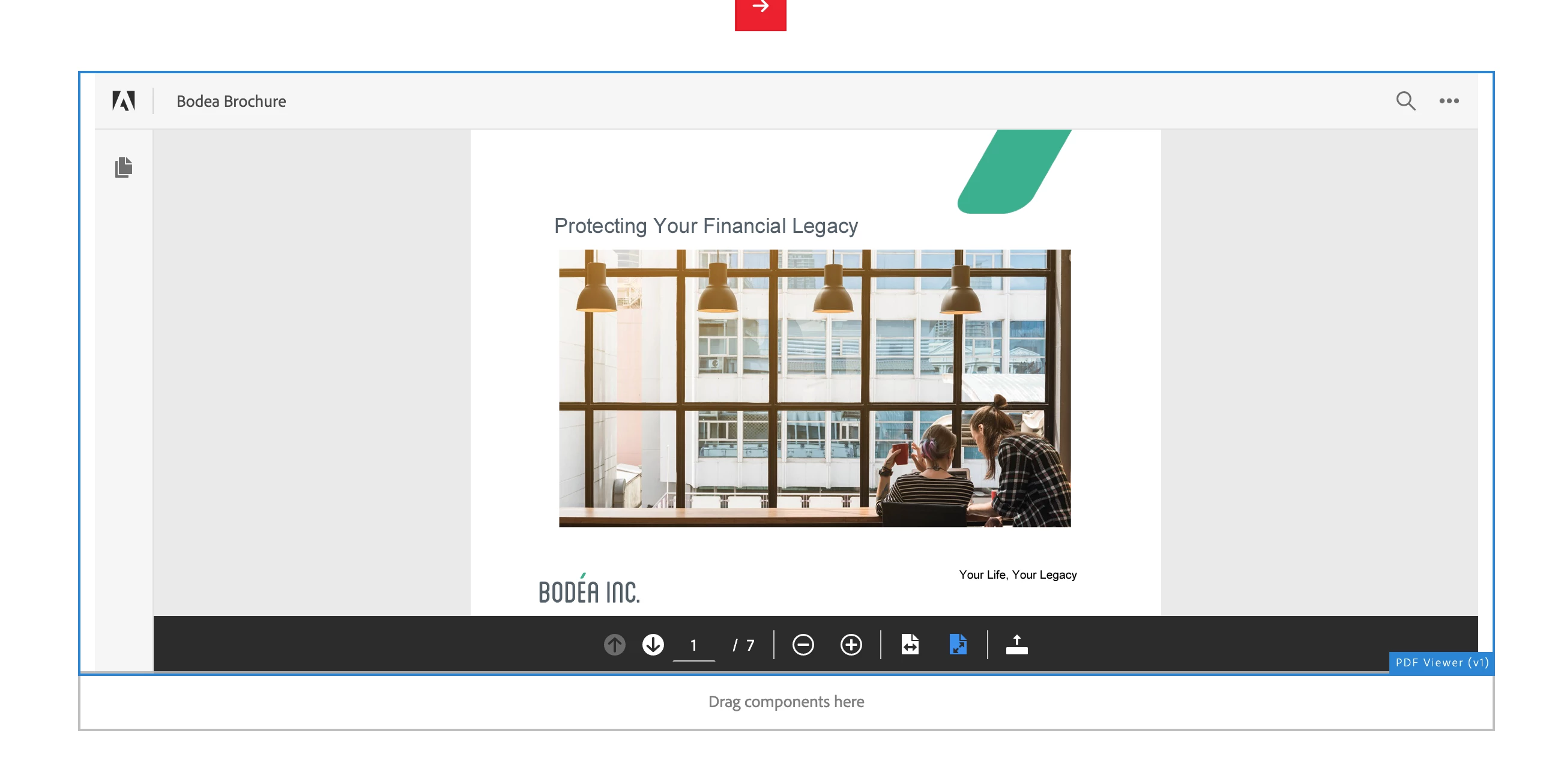
Task: Open the three-dot more options menu
Action: click(1449, 100)
